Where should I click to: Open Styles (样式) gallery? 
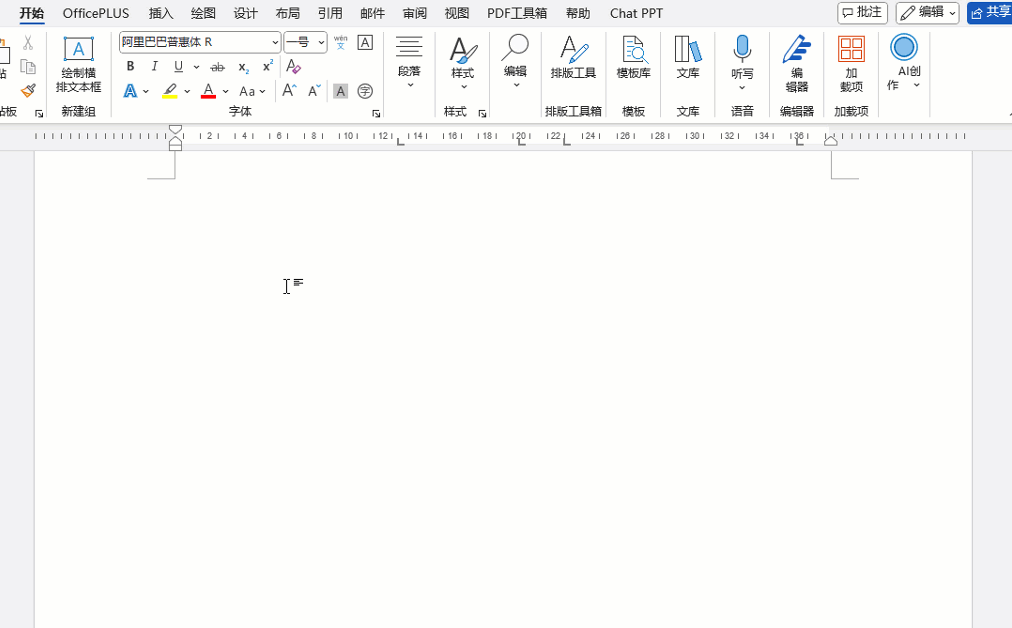(463, 62)
